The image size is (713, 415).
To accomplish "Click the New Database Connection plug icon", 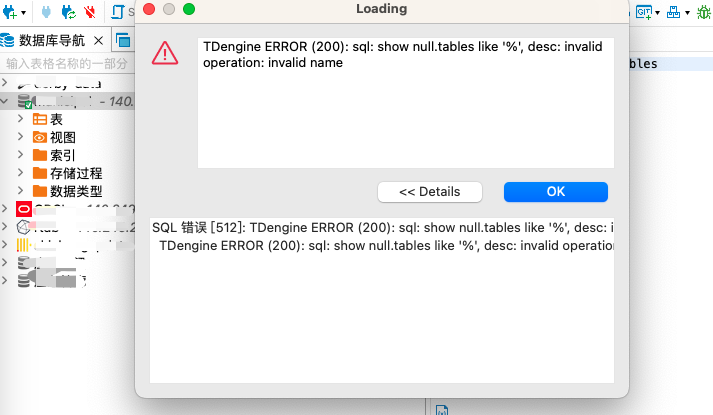I will (9, 12).
